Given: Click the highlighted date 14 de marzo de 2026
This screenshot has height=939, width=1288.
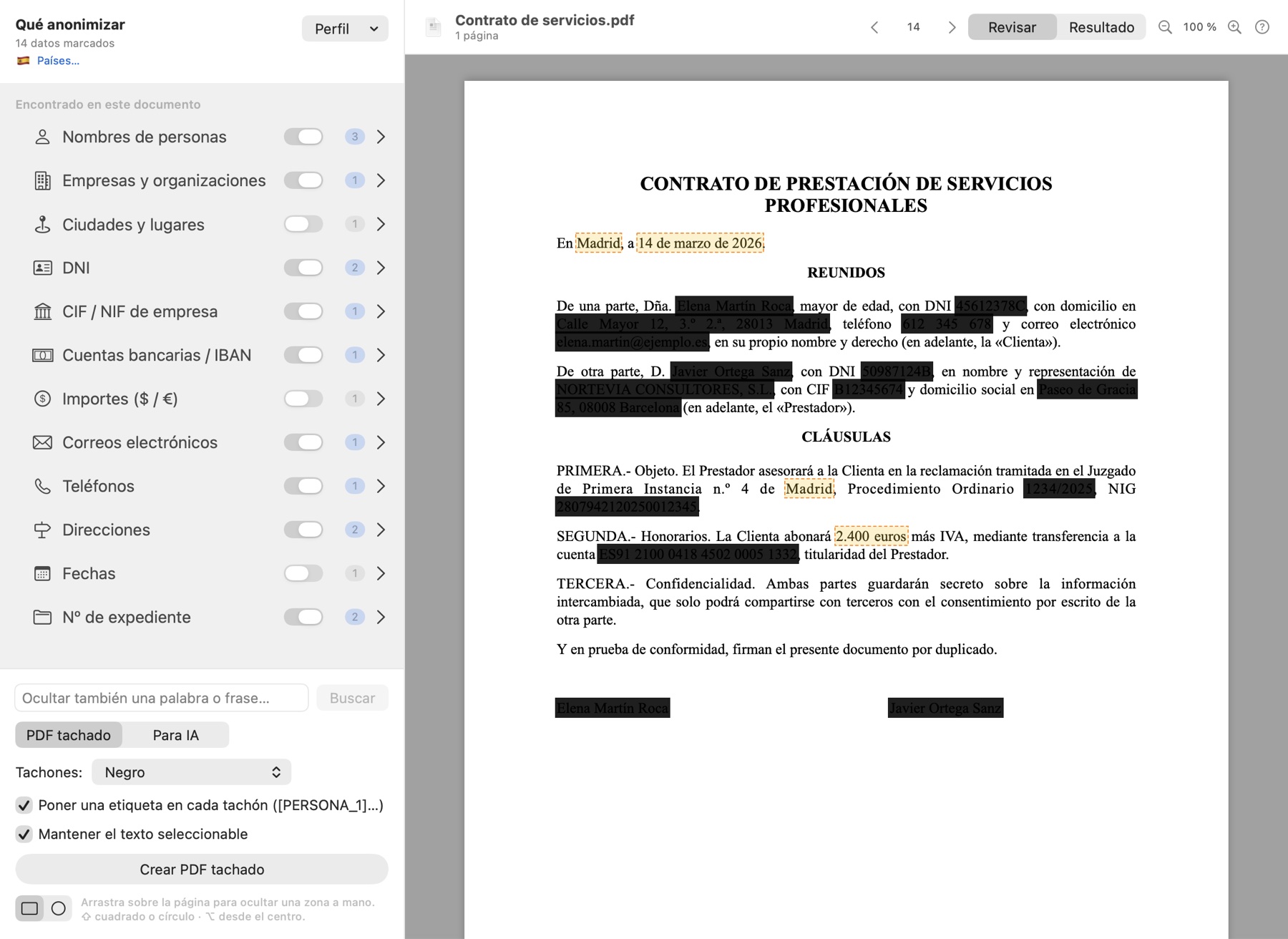Looking at the screenshot, I should click(701, 243).
